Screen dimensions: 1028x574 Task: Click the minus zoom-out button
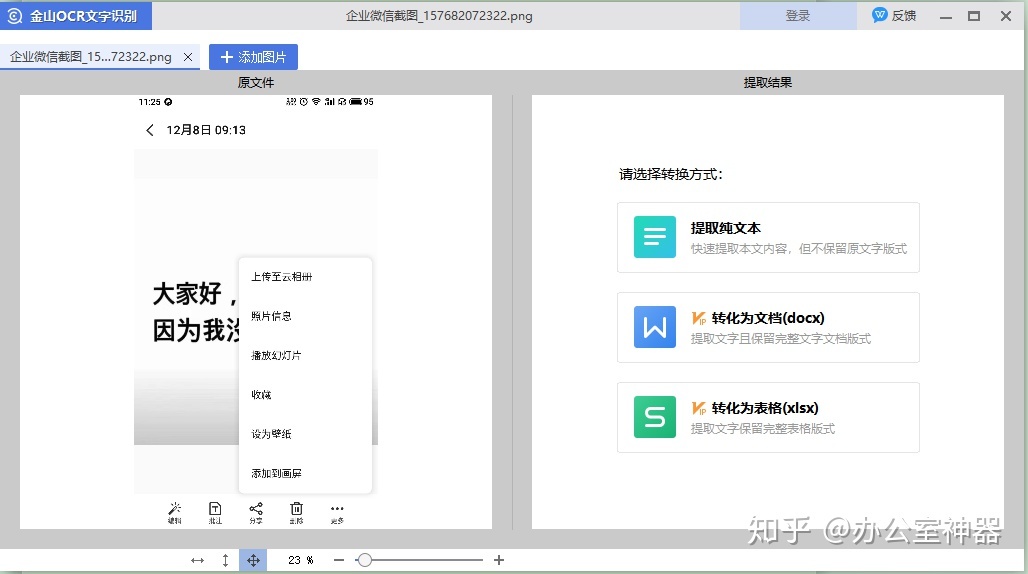point(338,560)
